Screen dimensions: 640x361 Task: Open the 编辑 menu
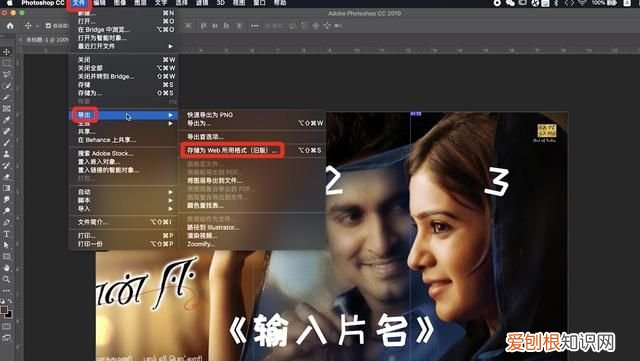coord(99,3)
